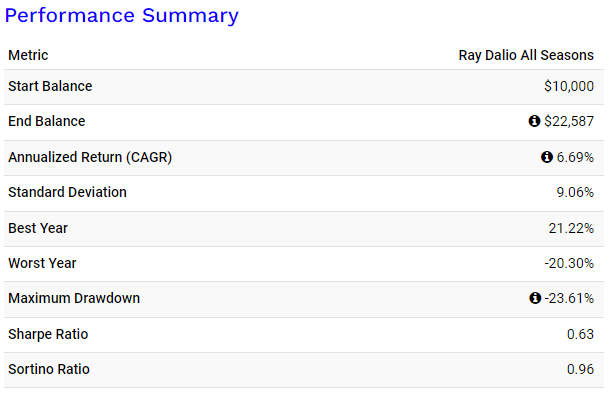Image resolution: width=611 pixels, height=395 pixels.
Task: Select the 6.69% value
Action: tap(575, 157)
